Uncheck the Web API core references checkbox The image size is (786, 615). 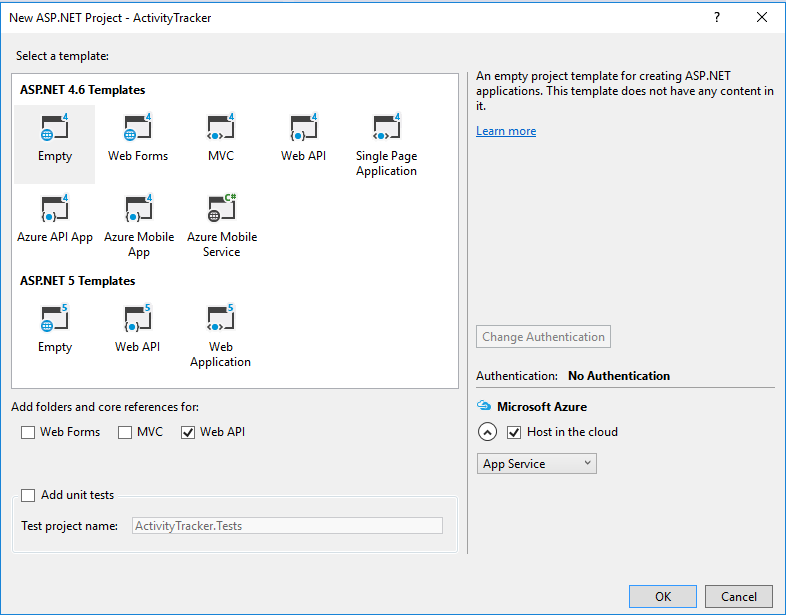(x=188, y=432)
